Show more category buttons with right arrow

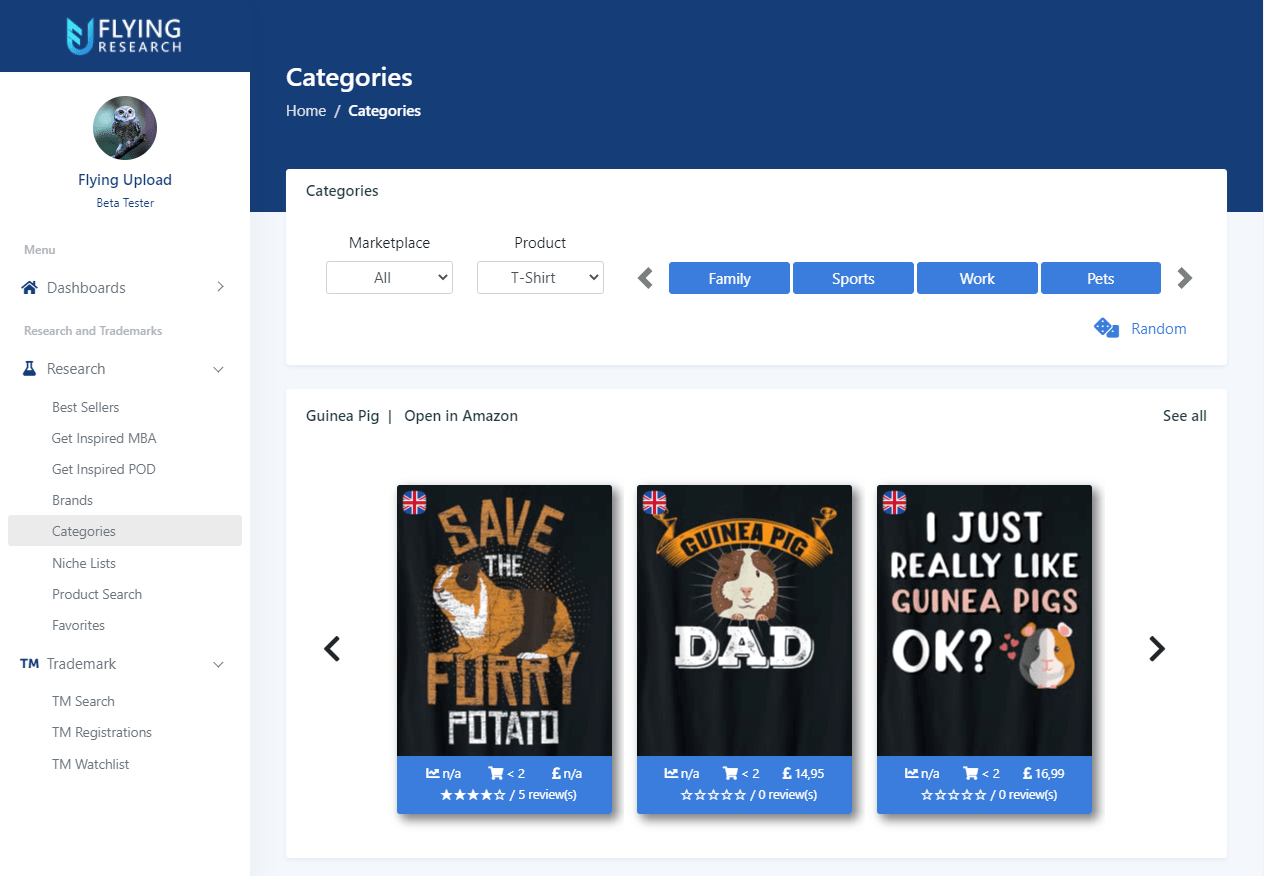(x=1185, y=278)
